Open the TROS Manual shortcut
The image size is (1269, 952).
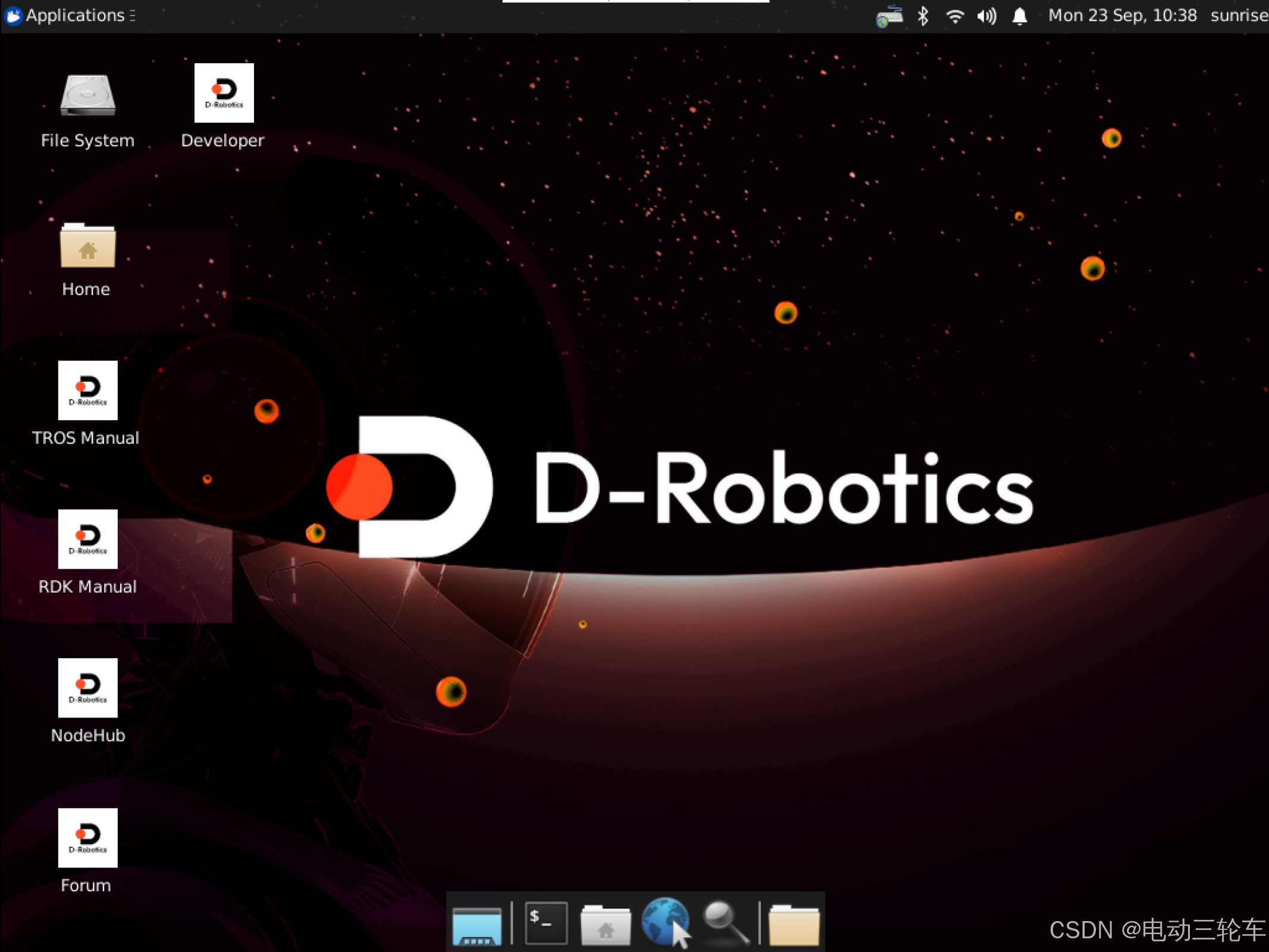coord(87,391)
